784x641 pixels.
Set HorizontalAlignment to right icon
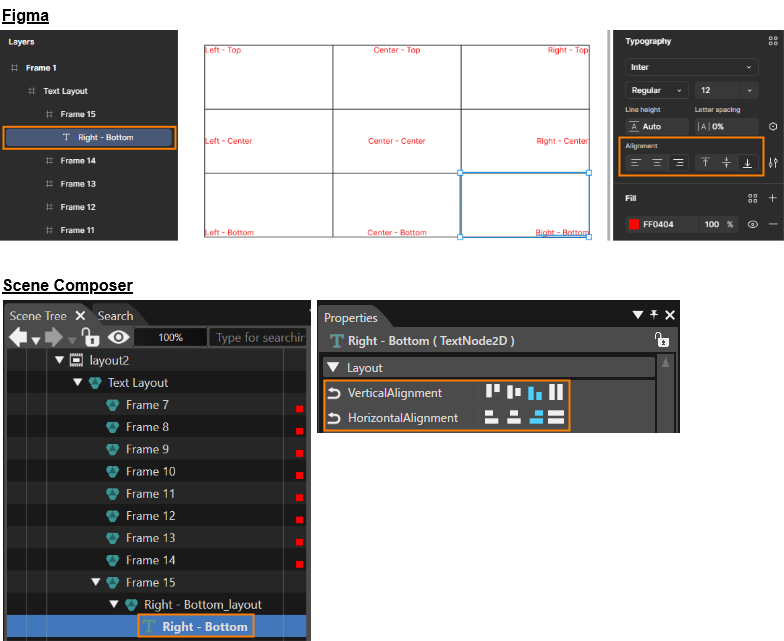[x=536, y=417]
